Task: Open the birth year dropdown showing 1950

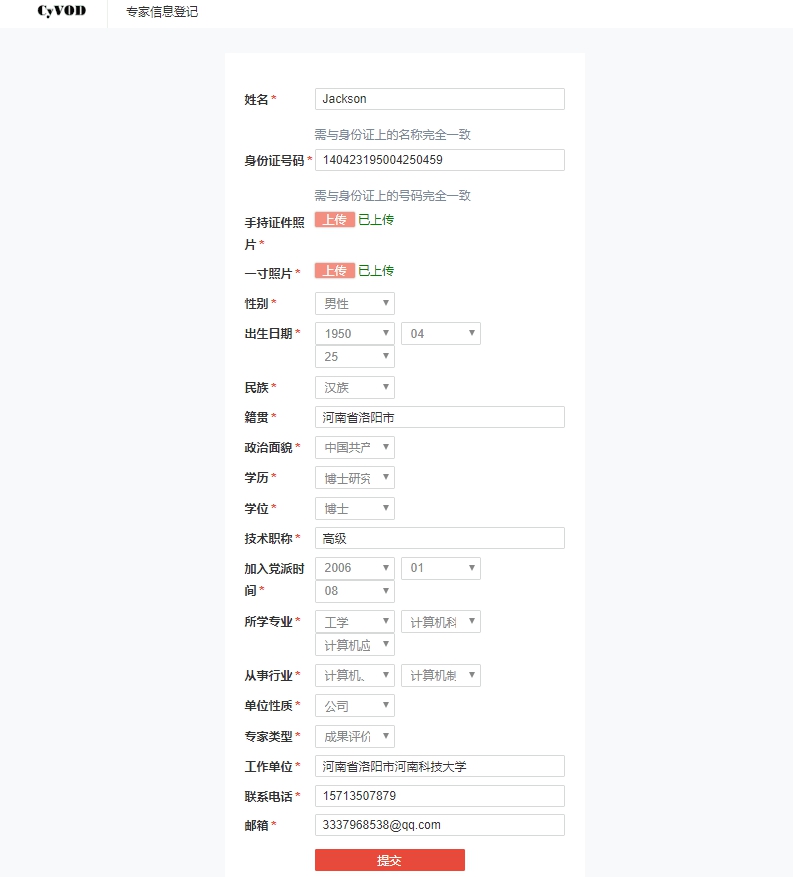Action: [355, 334]
